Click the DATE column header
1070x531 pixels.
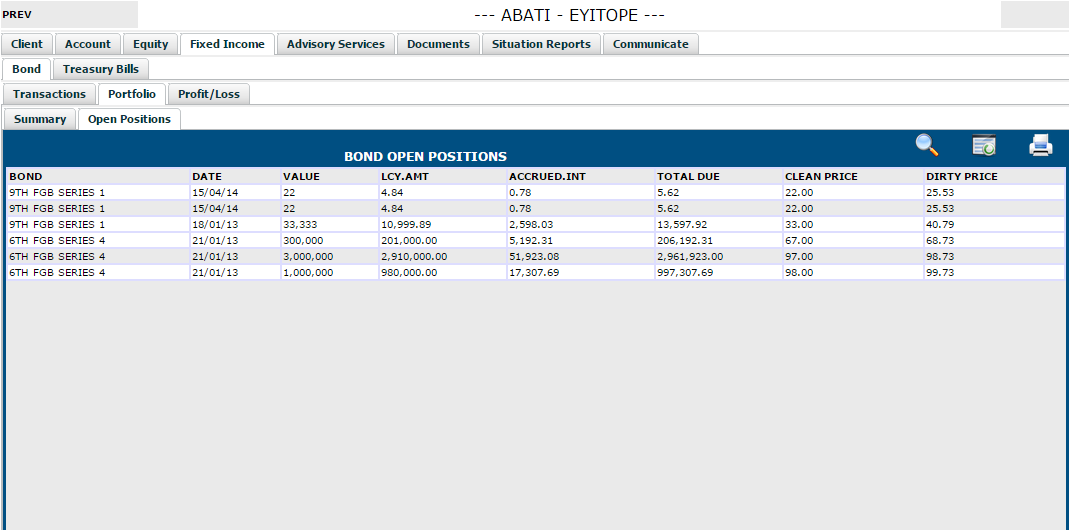click(235, 176)
